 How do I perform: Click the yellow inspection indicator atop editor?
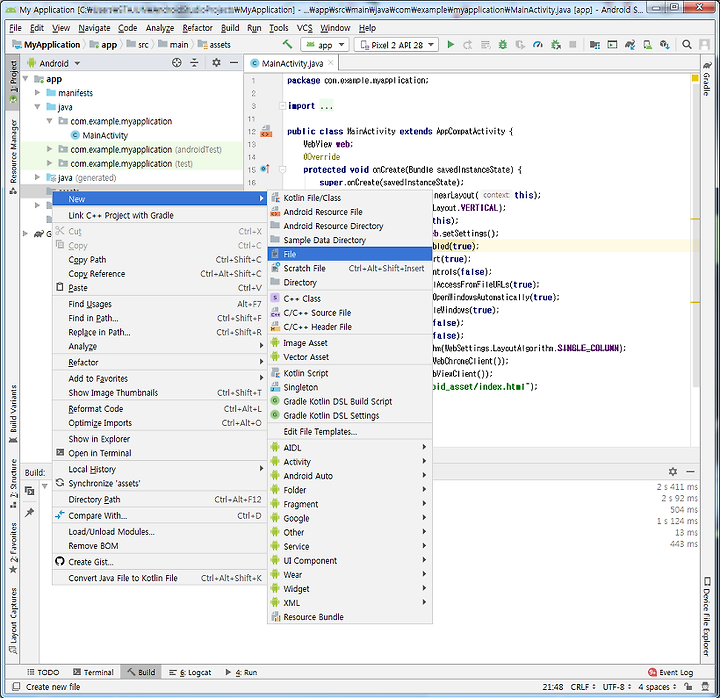[695, 79]
